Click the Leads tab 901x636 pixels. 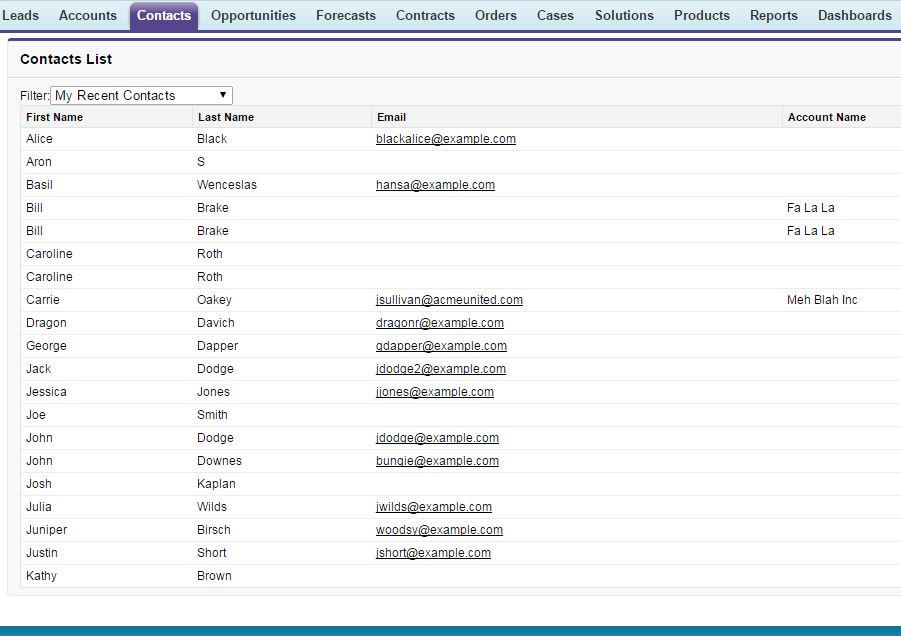pos(20,15)
